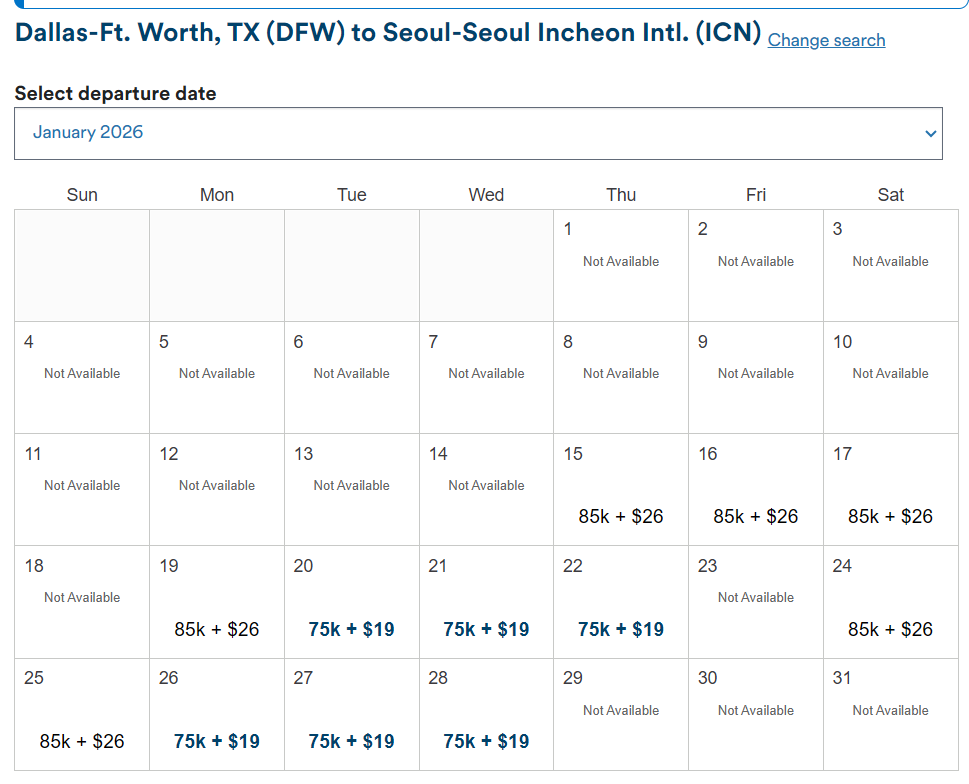Click the January 31 Not Available cell
Image resolution: width=969 pixels, height=784 pixels.
coord(890,711)
